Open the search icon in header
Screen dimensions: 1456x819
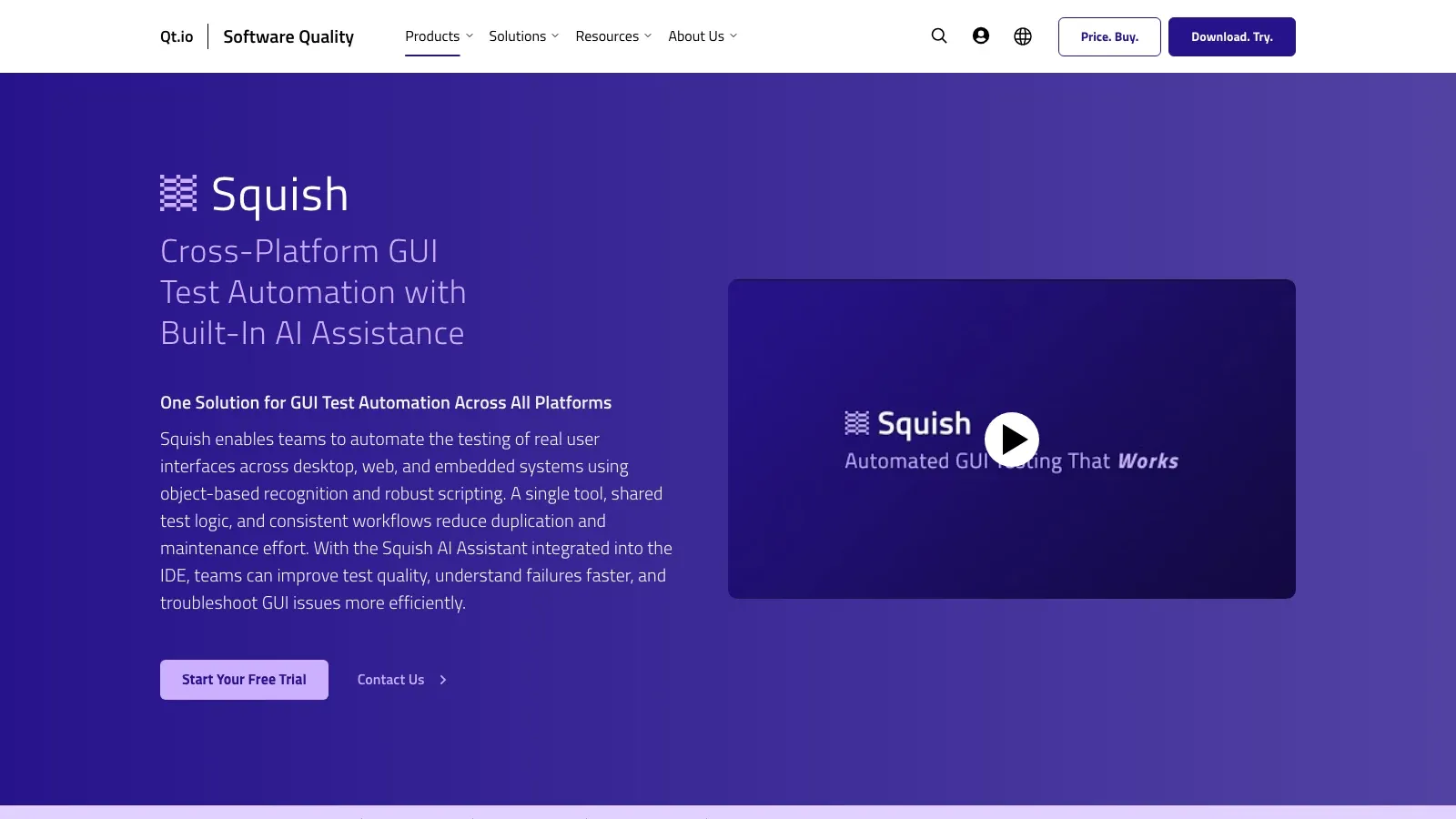[939, 36]
